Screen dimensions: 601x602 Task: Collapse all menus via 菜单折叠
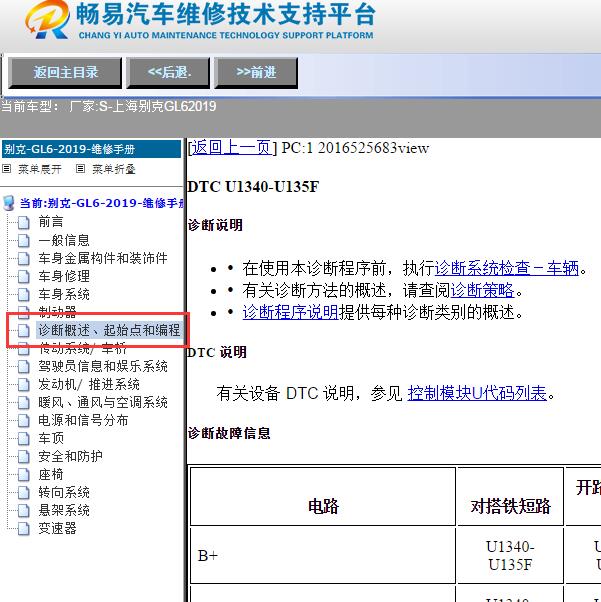coord(114,169)
